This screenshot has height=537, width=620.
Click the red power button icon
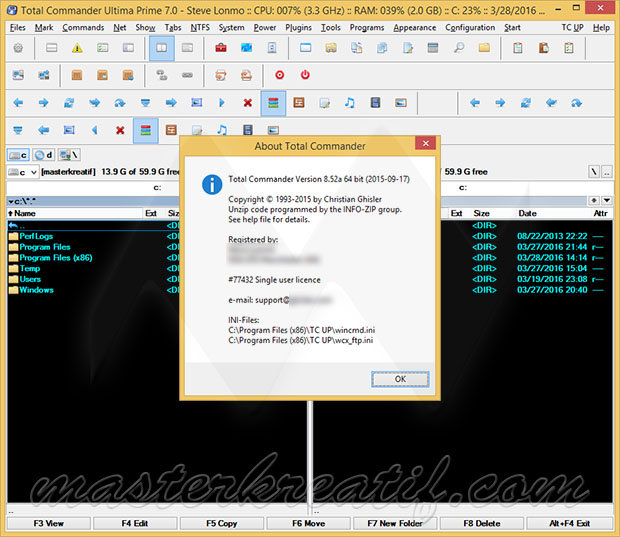coord(305,75)
